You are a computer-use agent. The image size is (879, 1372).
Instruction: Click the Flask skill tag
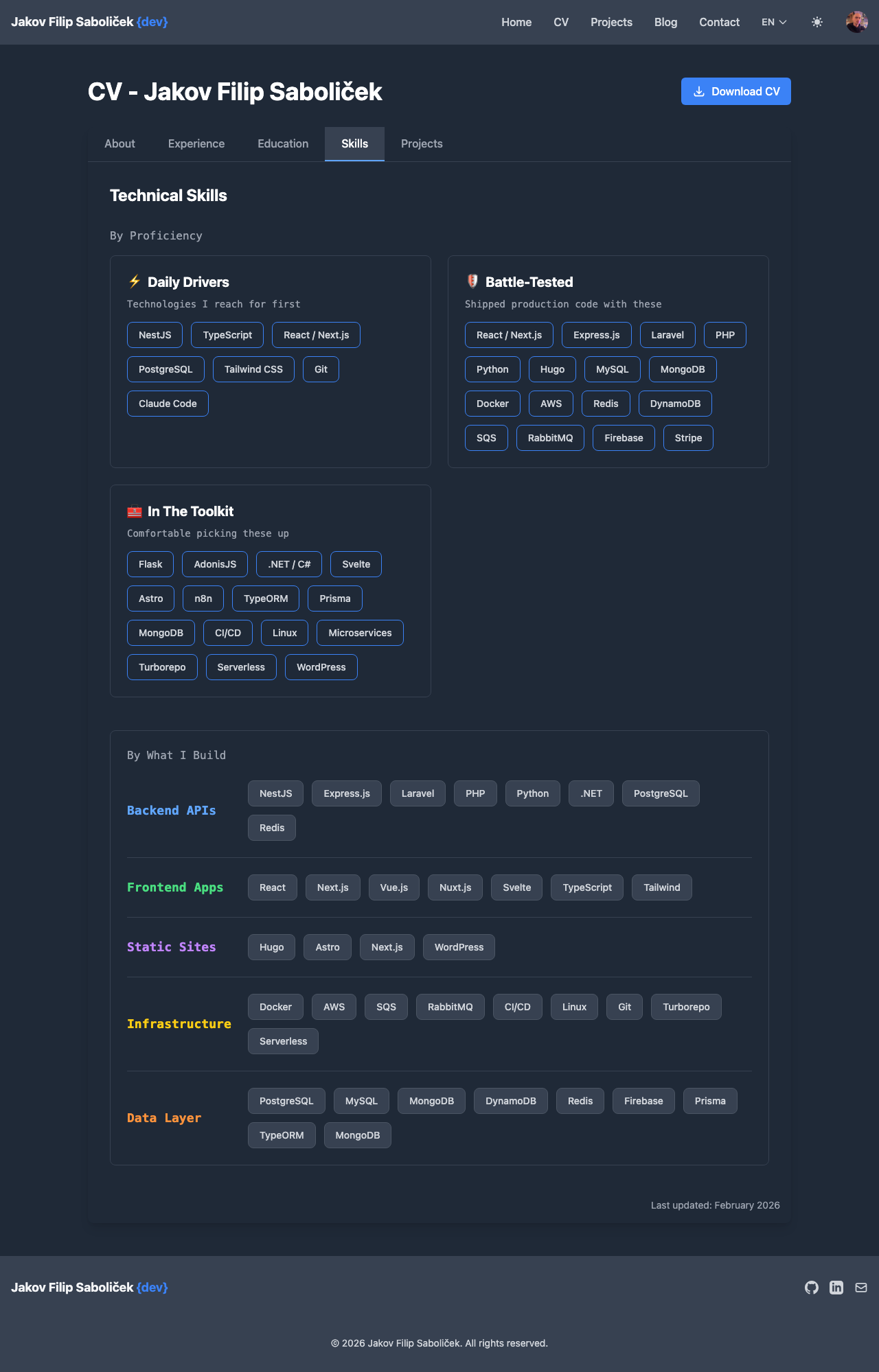(150, 564)
